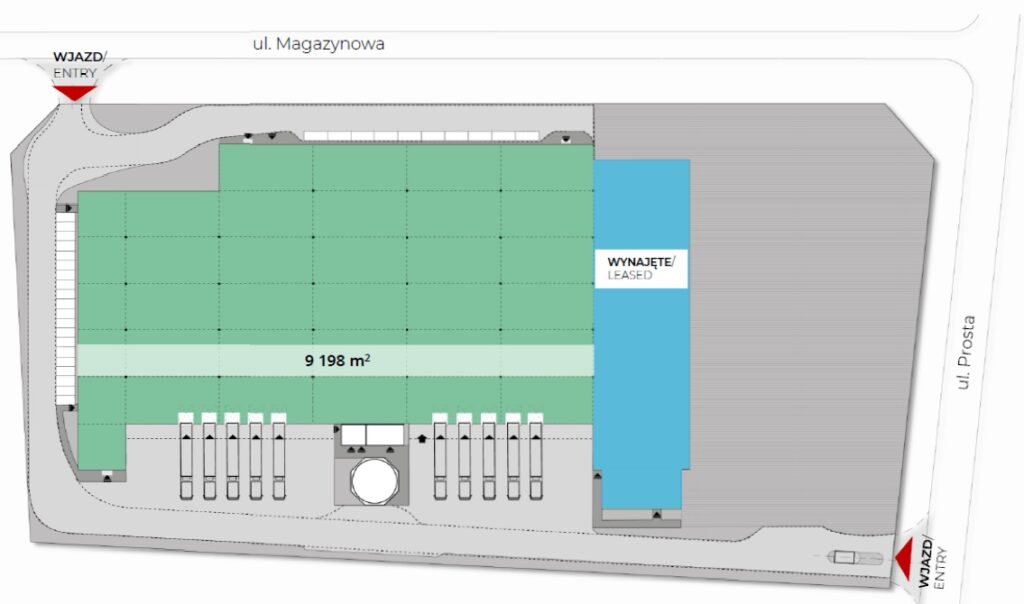Click the "9 198 m²" area label

coord(338,360)
